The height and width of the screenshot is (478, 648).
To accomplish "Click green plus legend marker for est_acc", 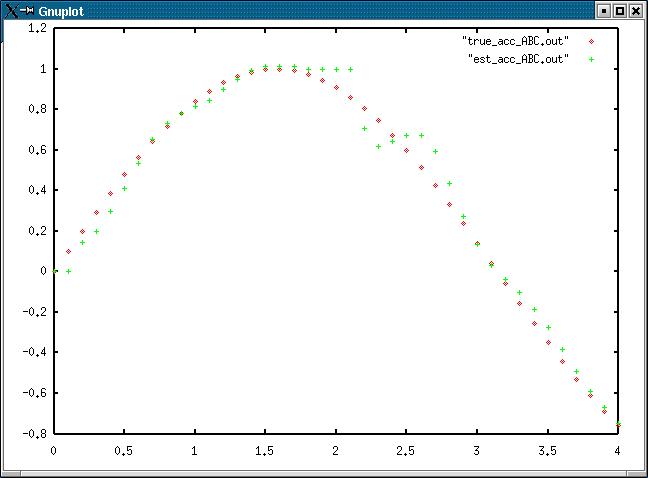I will tap(591, 59).
